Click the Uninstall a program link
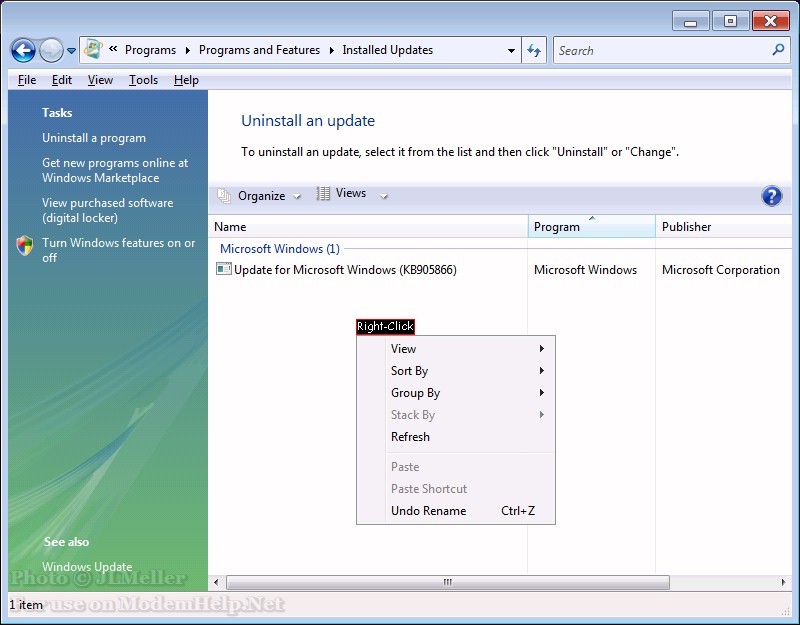The width and height of the screenshot is (800, 625). 94,138
